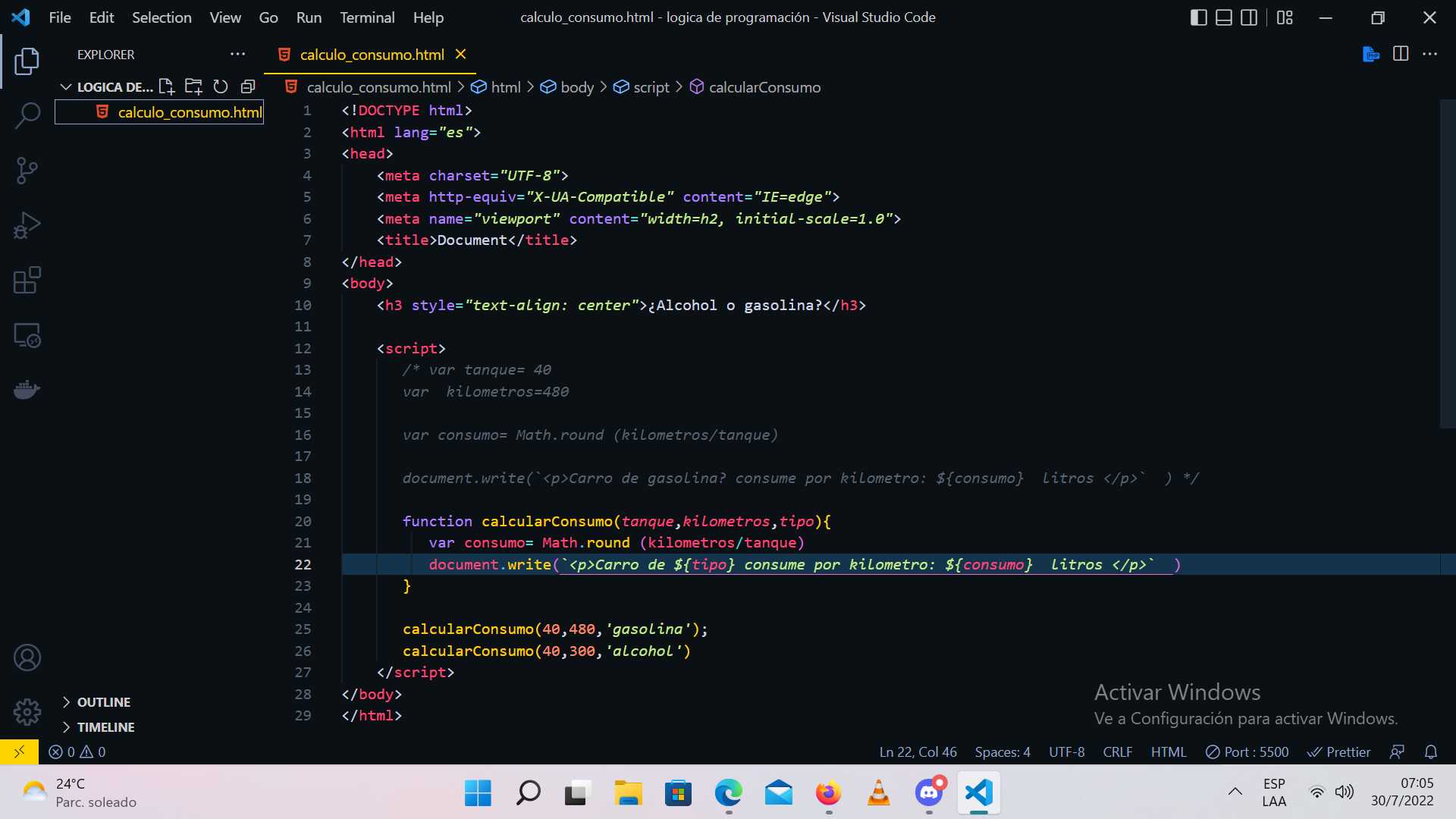Screen dimensions: 1456x819
Task: Create a new file in explorer
Action: 167,86
